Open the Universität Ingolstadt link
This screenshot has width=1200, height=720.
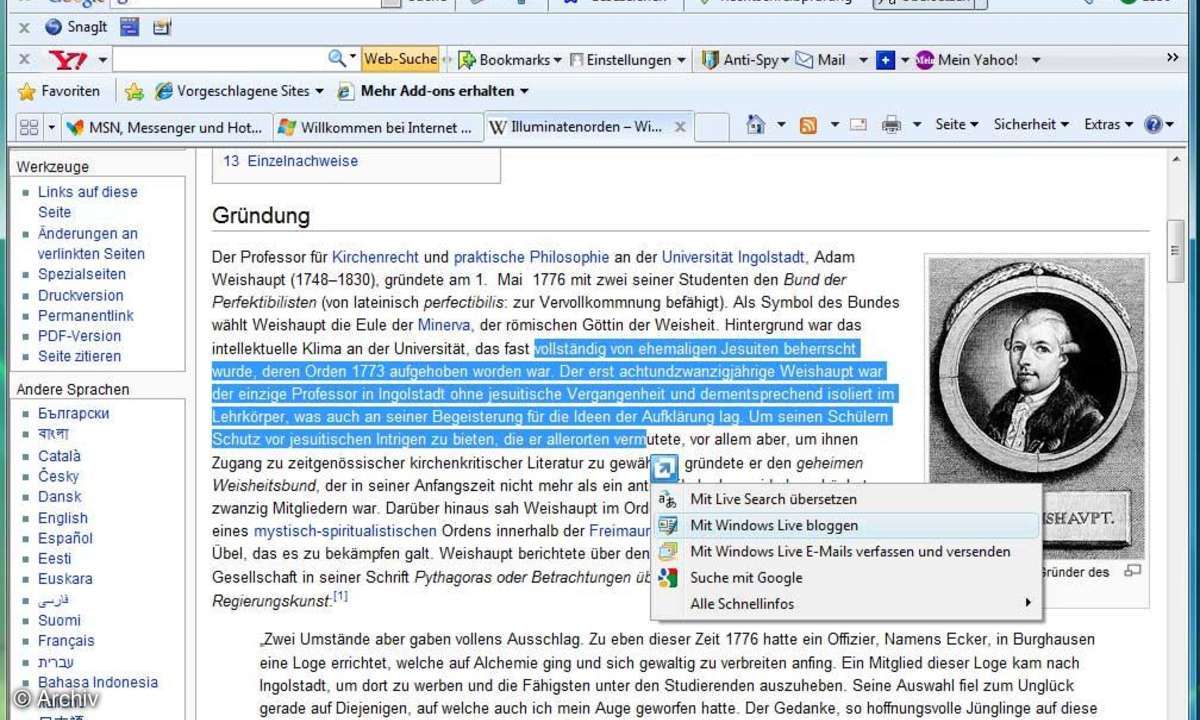click(x=734, y=257)
